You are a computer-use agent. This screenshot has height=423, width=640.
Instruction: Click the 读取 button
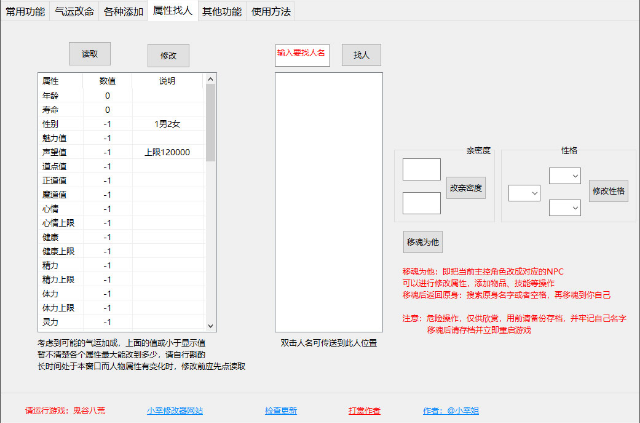pos(90,54)
